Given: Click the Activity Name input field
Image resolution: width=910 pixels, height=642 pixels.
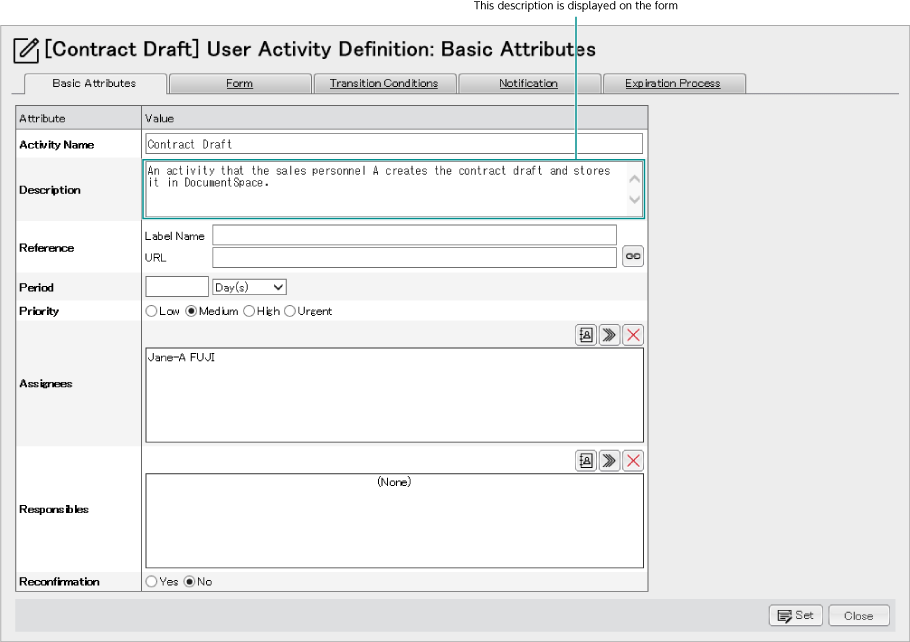Looking at the screenshot, I should click(394, 144).
